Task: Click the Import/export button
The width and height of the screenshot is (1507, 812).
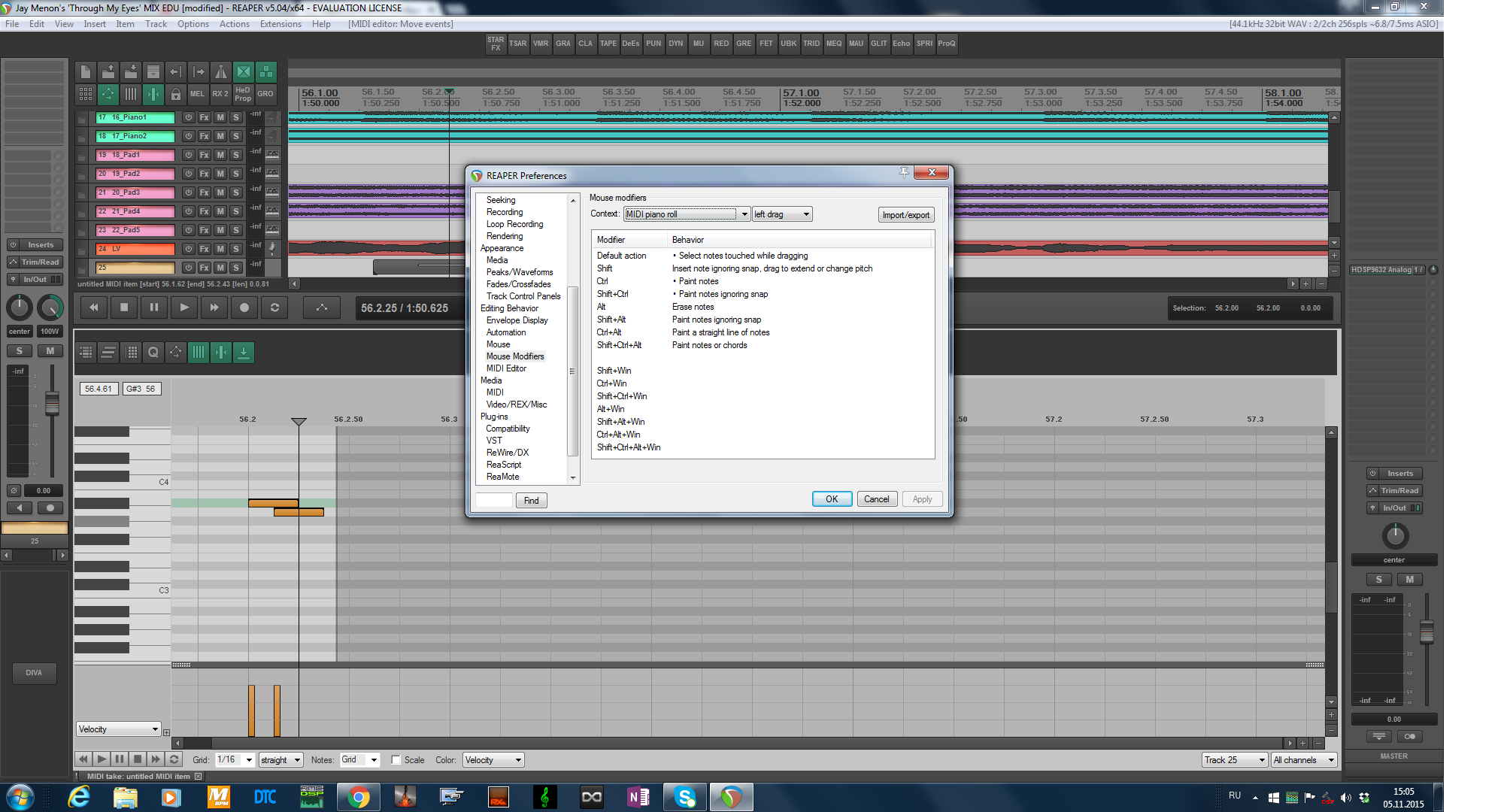Action: [x=905, y=215]
